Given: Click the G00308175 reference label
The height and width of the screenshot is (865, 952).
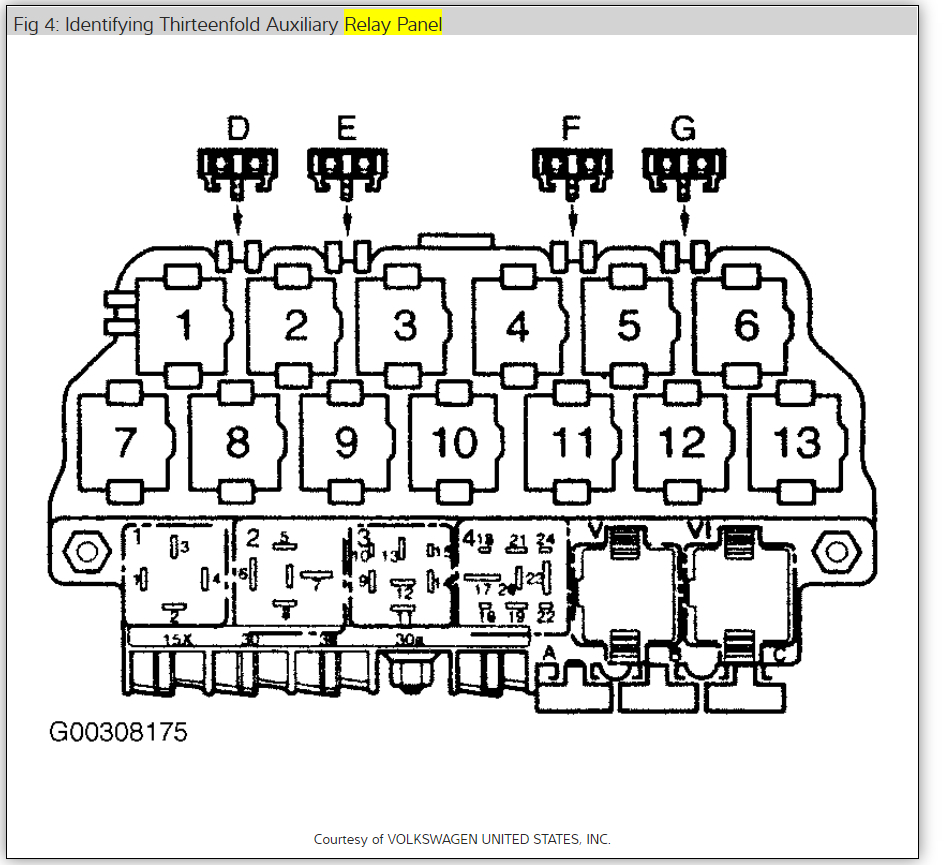Looking at the screenshot, I should 120,732.
